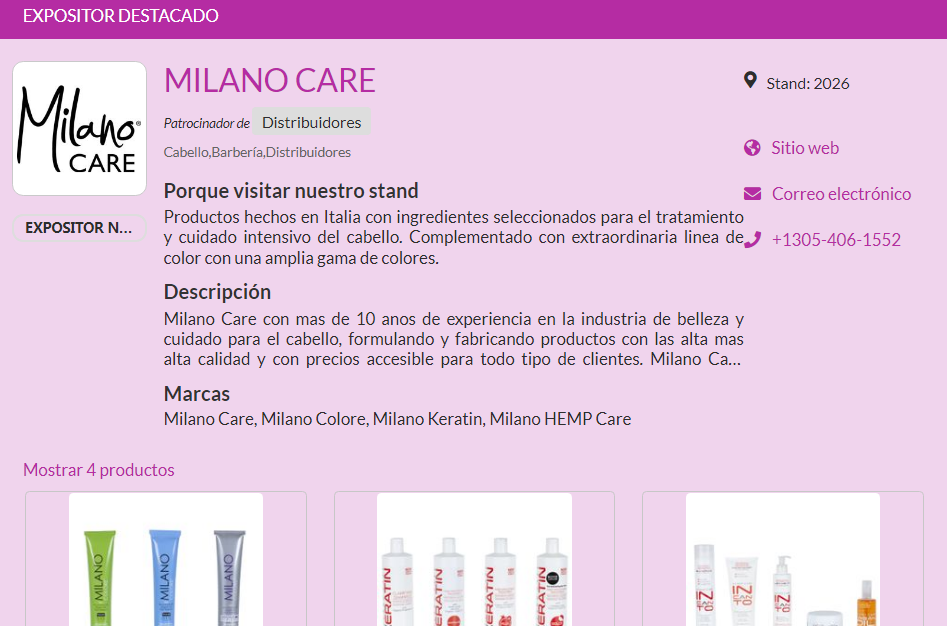
Task: Click the Correo electrónico link
Action: (841, 194)
